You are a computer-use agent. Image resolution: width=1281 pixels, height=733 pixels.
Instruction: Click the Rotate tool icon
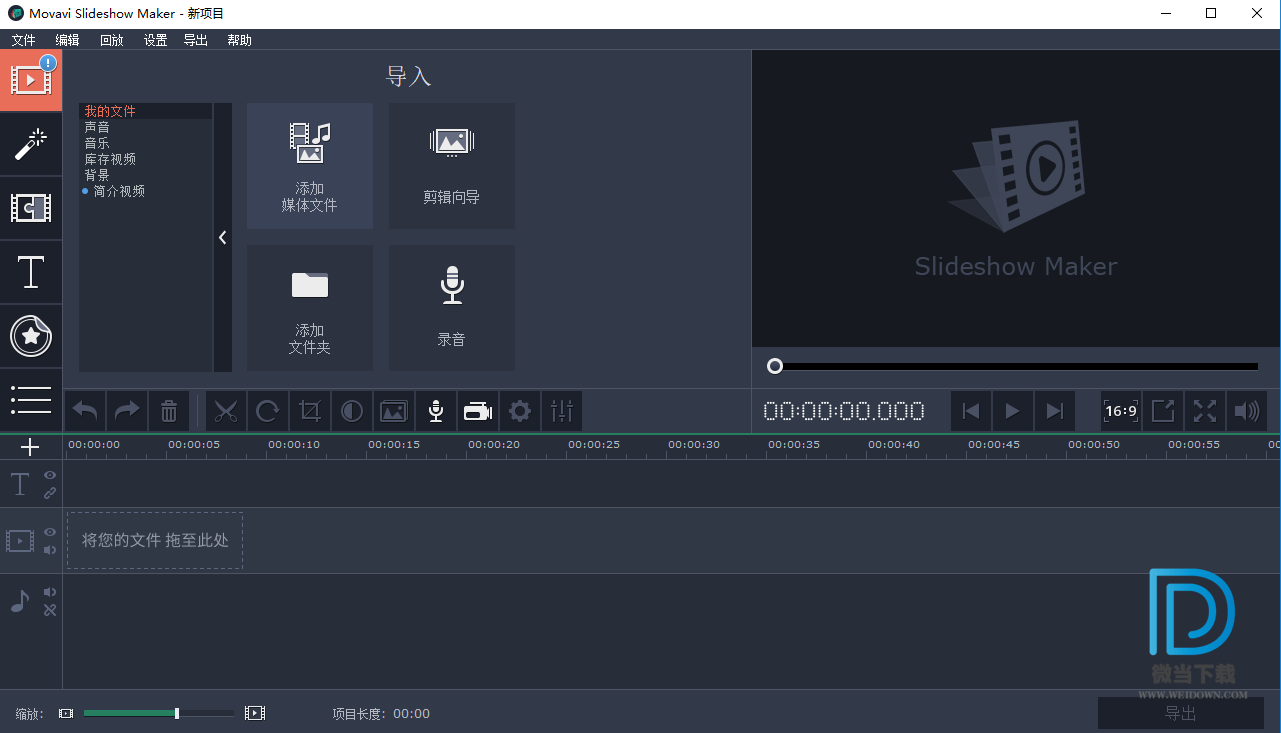[268, 411]
